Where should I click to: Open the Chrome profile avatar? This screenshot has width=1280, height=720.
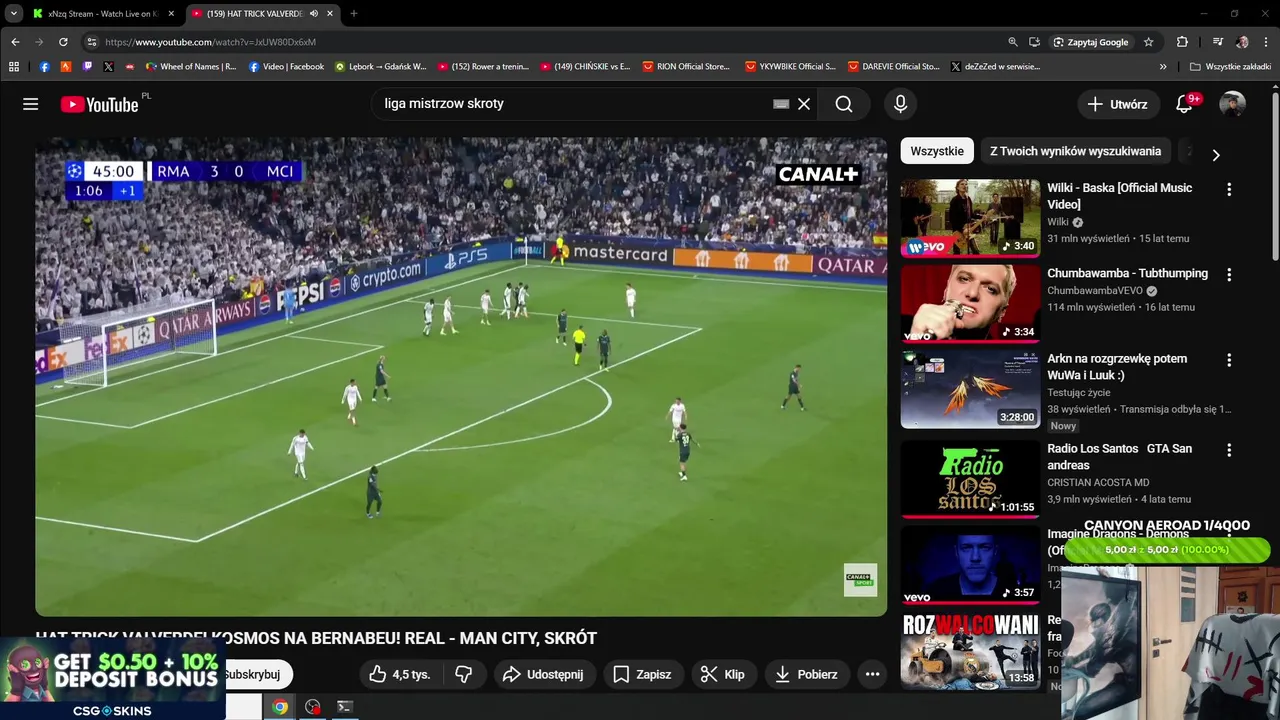click(1242, 42)
